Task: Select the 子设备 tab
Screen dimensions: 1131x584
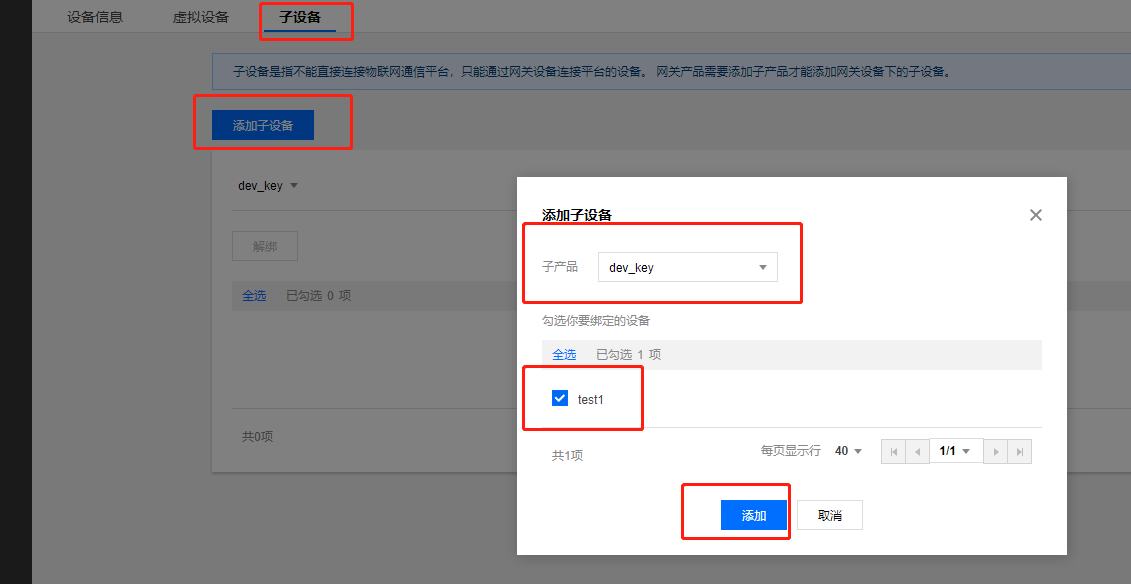Action: tap(303, 16)
